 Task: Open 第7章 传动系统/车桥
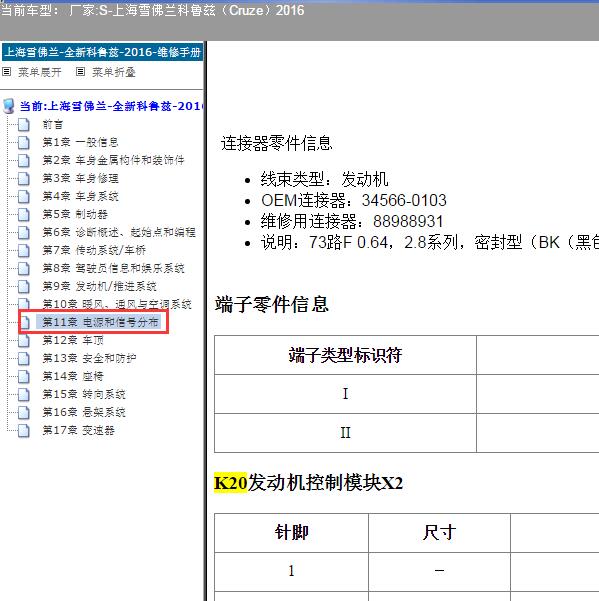point(94,250)
